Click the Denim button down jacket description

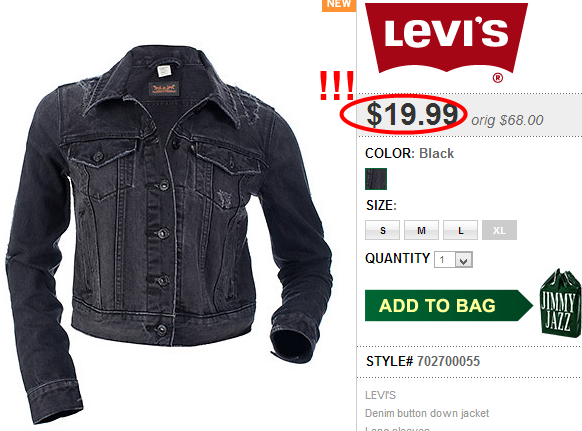[427, 413]
